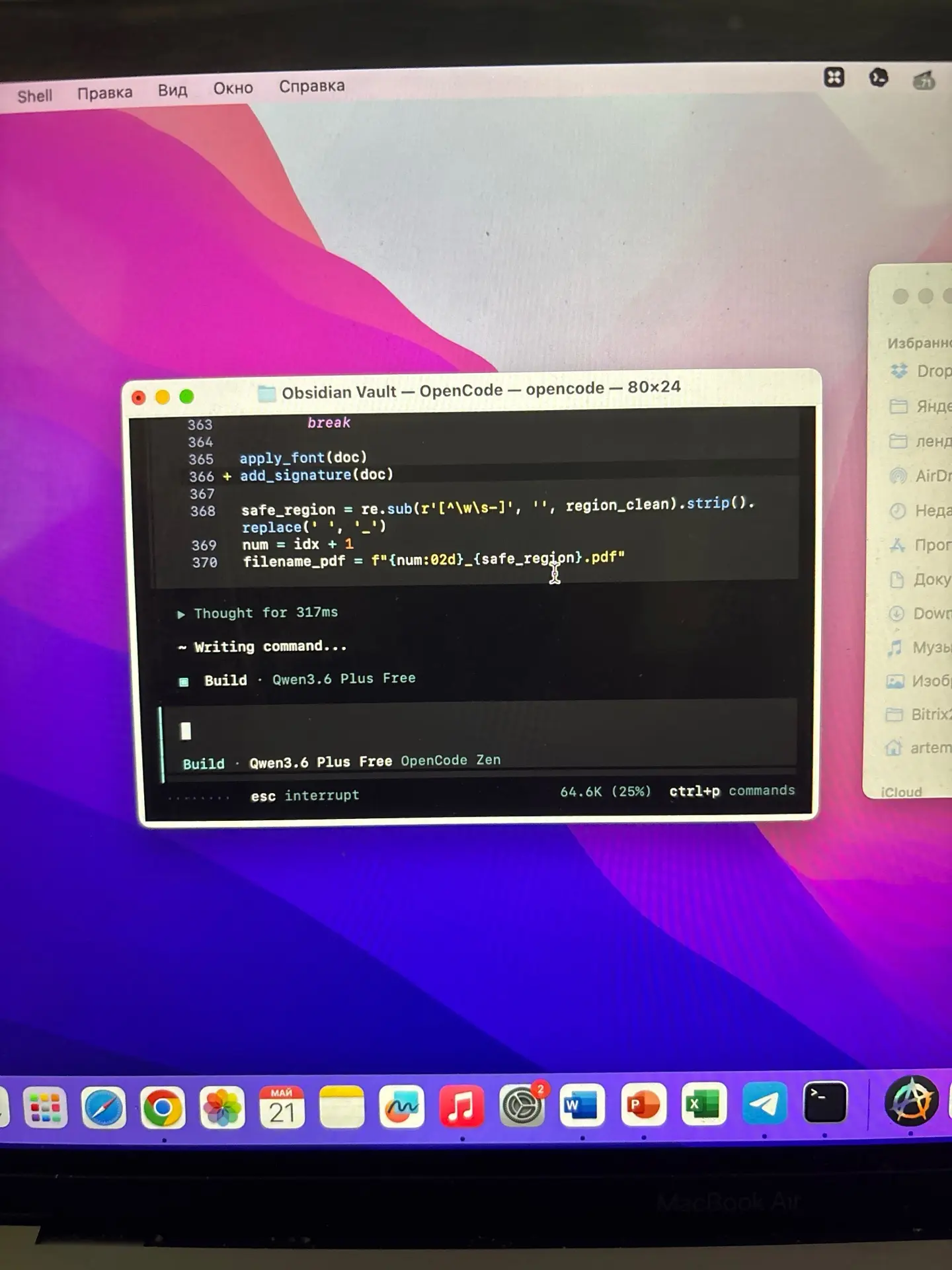
Task: Open Calendar showing May 21
Action: (282, 1107)
